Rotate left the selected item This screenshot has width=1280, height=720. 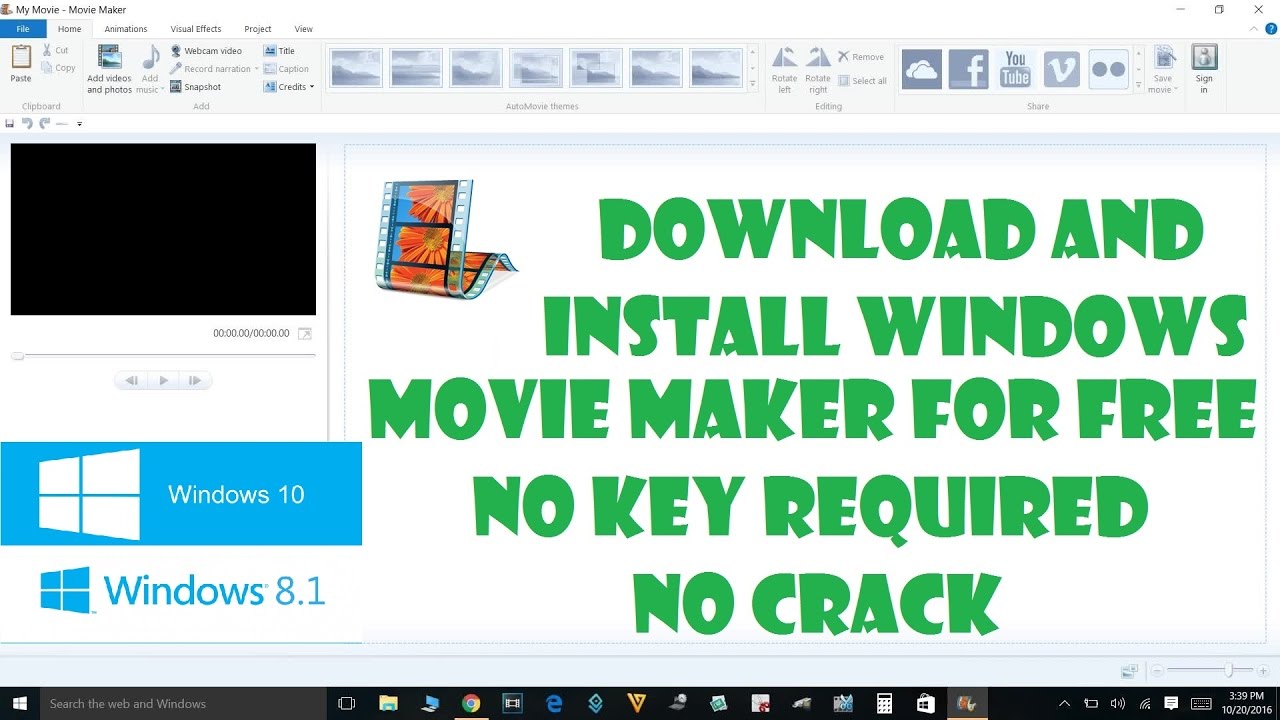(785, 69)
